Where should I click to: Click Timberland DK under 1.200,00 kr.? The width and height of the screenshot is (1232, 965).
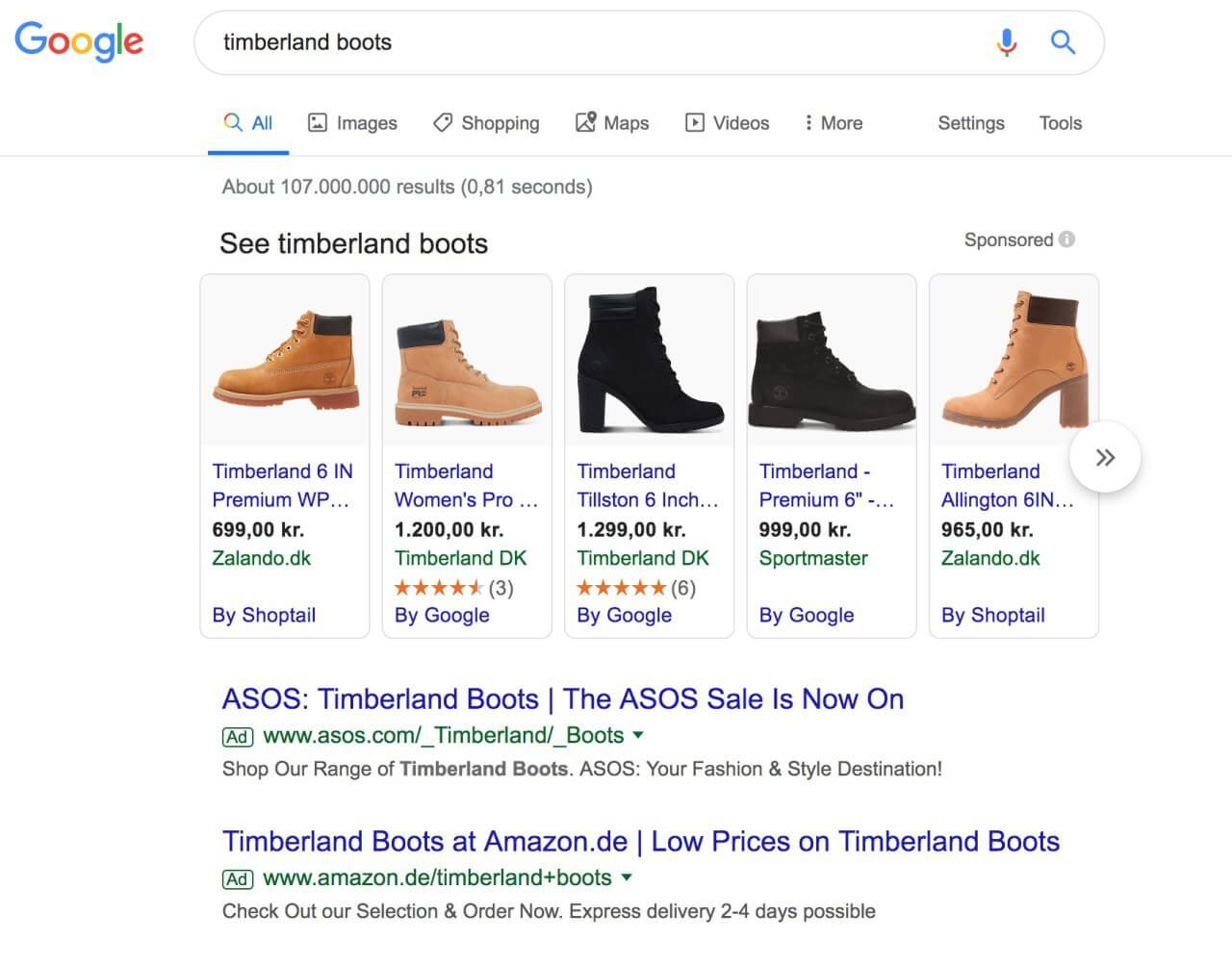coord(461,558)
